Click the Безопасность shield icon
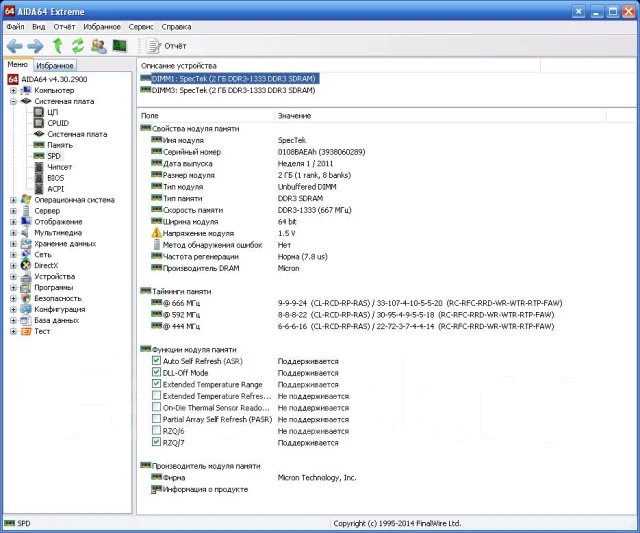This screenshot has width=640, height=533. (26, 298)
